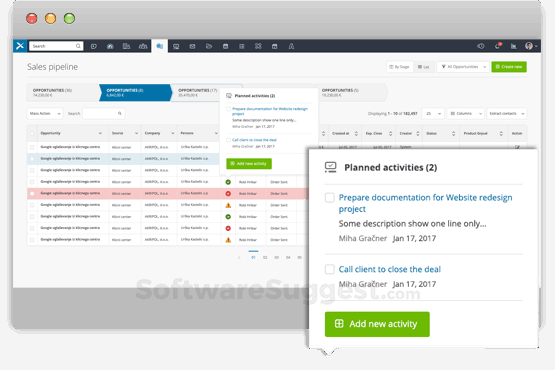The width and height of the screenshot is (555, 370).
Task: Select the first Opportunities (36) pipeline stage
Action: pos(63,92)
